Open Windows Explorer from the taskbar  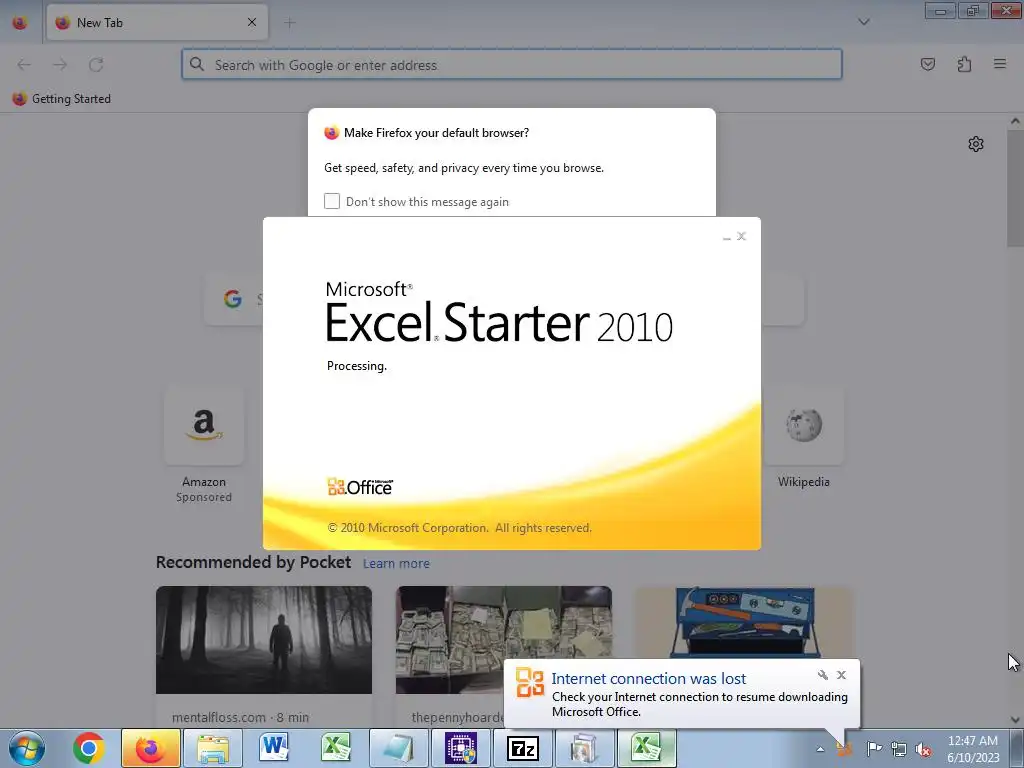[213, 748]
